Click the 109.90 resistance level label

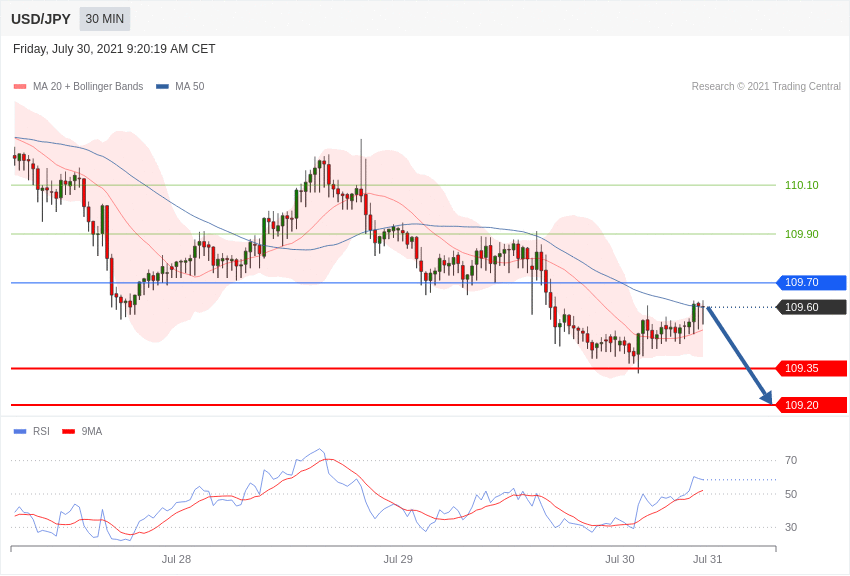tap(802, 234)
